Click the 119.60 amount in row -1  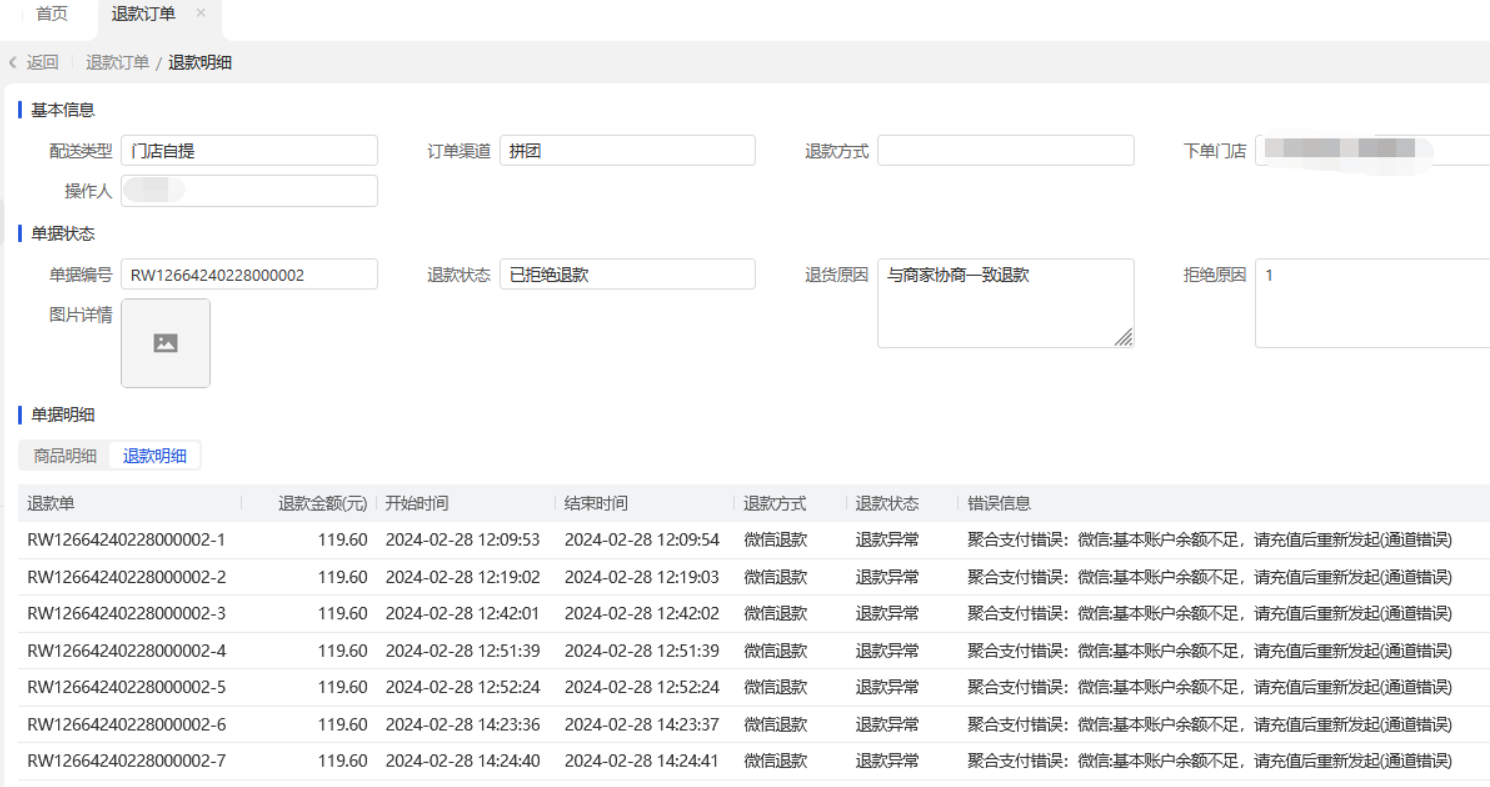tap(343, 540)
